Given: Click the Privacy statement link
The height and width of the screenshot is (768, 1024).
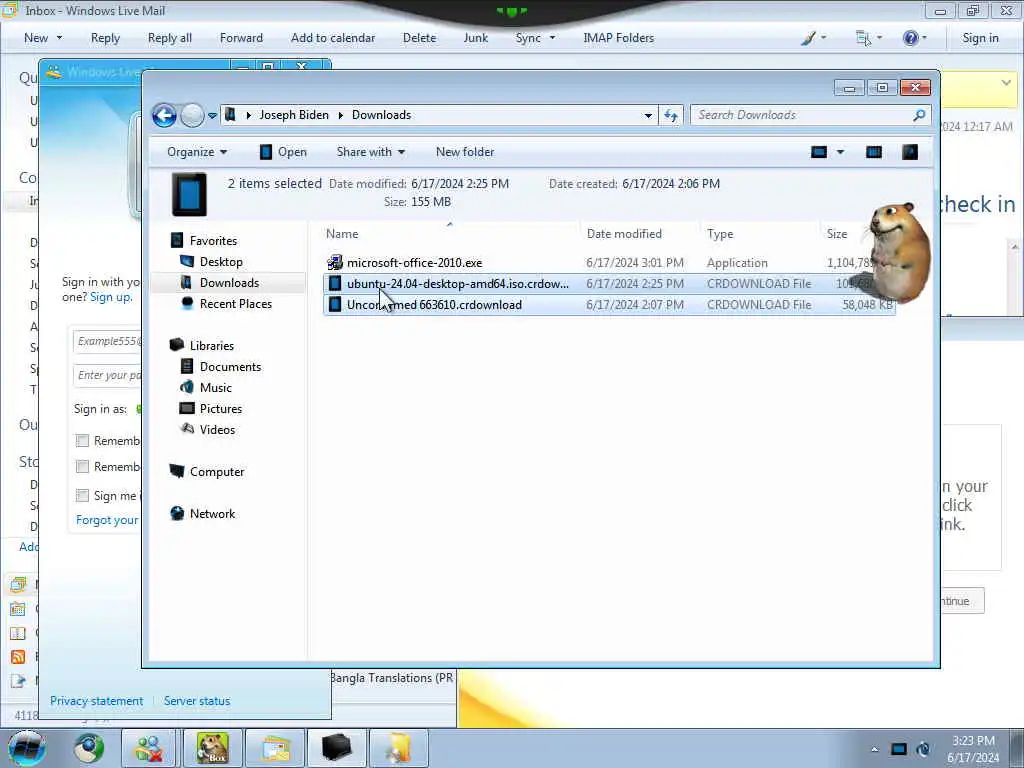Looking at the screenshot, I should point(97,701).
